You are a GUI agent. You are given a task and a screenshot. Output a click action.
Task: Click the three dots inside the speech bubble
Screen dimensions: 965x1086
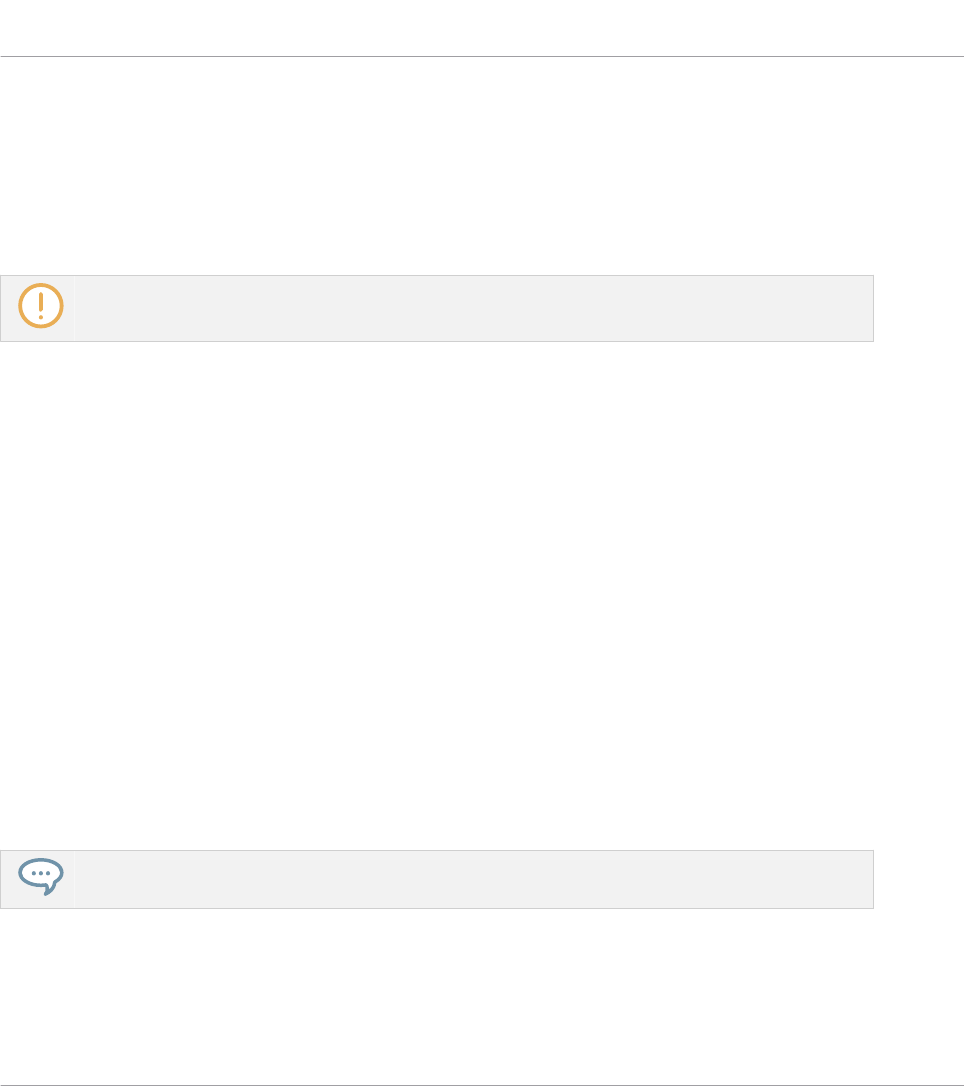pos(41,873)
